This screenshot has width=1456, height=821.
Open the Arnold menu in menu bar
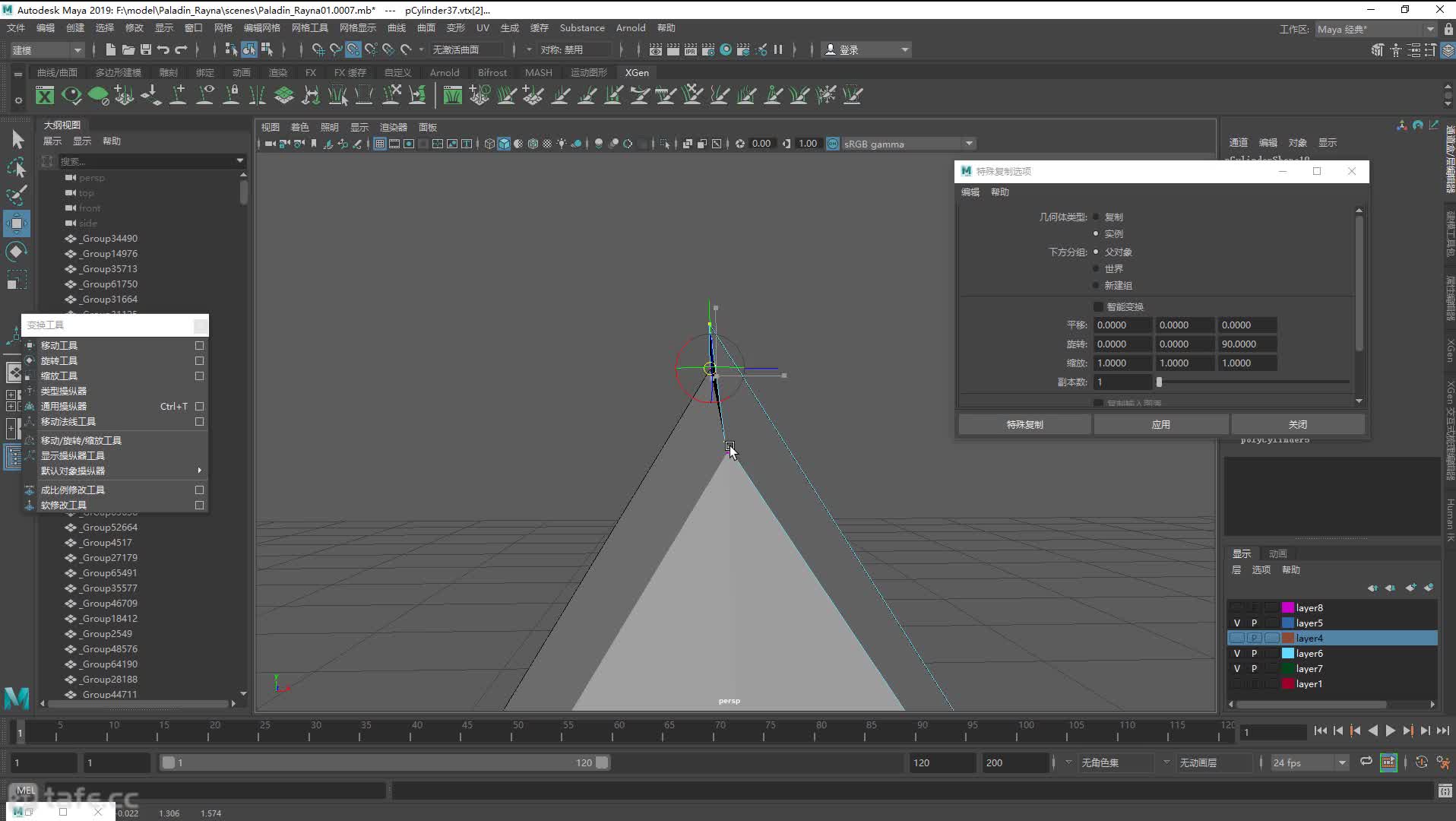(x=631, y=27)
